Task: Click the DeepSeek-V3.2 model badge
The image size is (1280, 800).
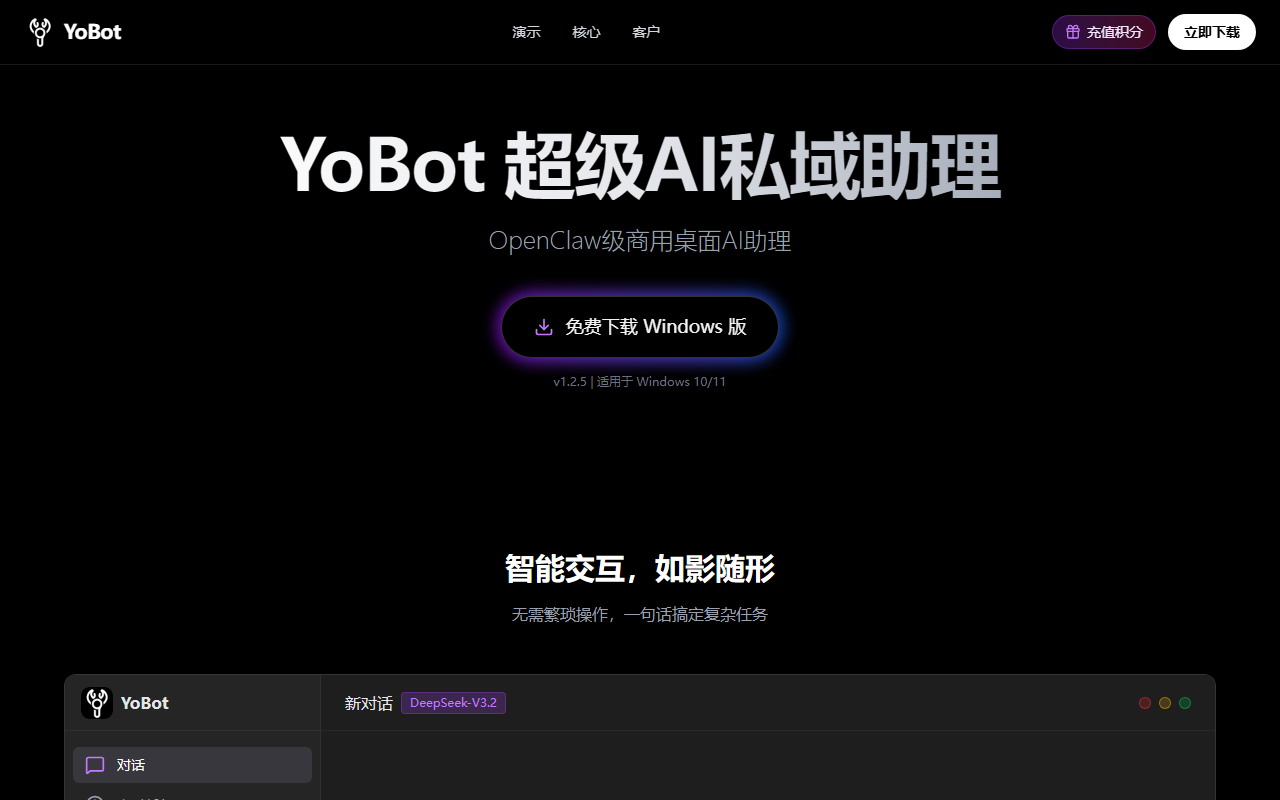Action: click(453, 703)
